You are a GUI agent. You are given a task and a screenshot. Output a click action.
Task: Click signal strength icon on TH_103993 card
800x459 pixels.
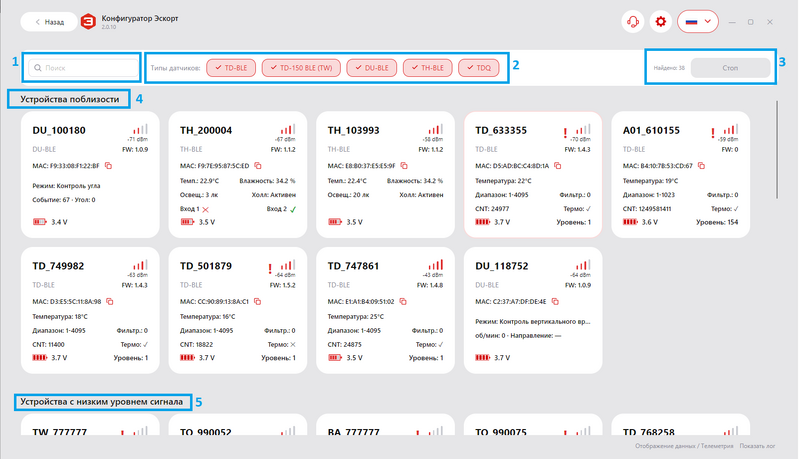(x=435, y=130)
